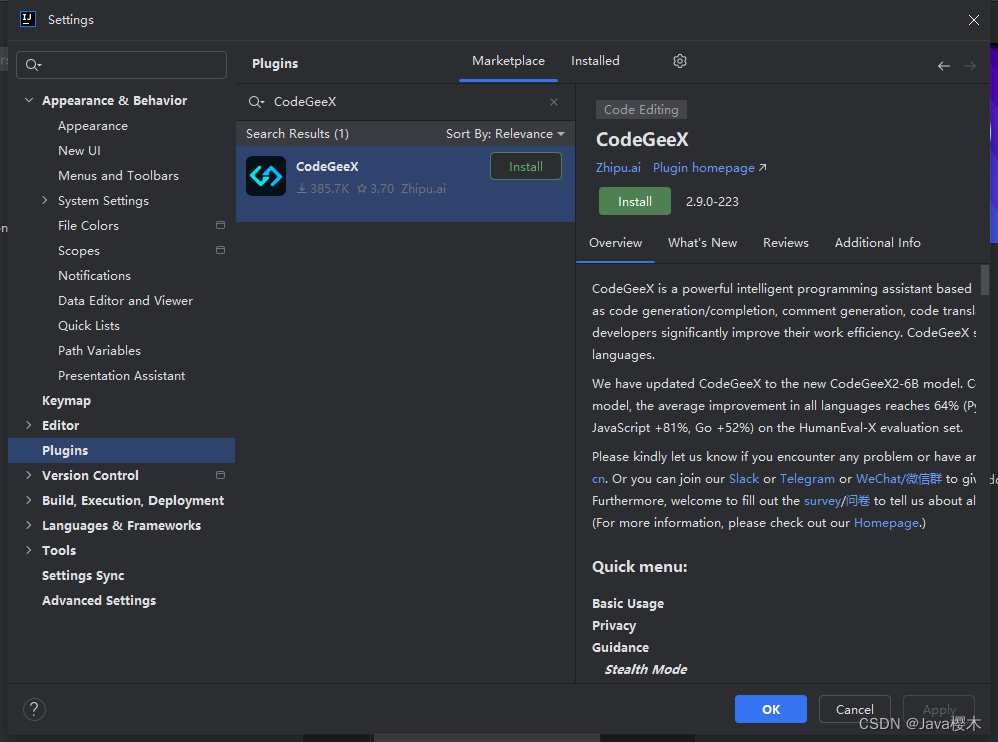Click the Basic Usage quick menu entry
This screenshot has height=742, width=998.
(628, 603)
